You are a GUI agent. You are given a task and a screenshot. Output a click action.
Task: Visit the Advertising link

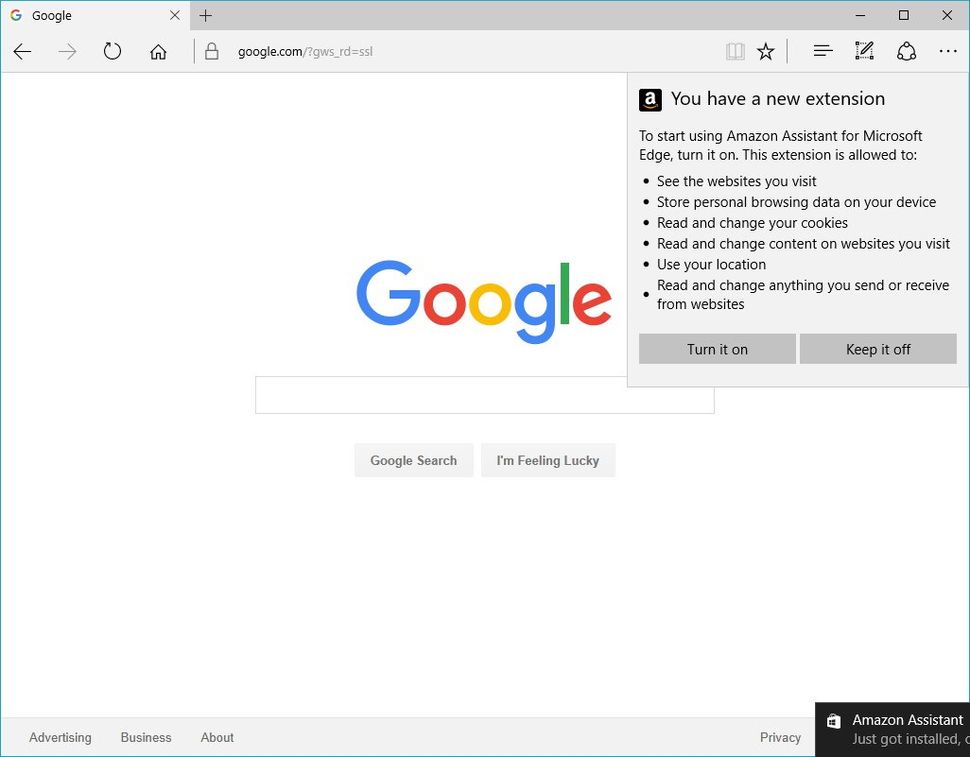pos(60,737)
